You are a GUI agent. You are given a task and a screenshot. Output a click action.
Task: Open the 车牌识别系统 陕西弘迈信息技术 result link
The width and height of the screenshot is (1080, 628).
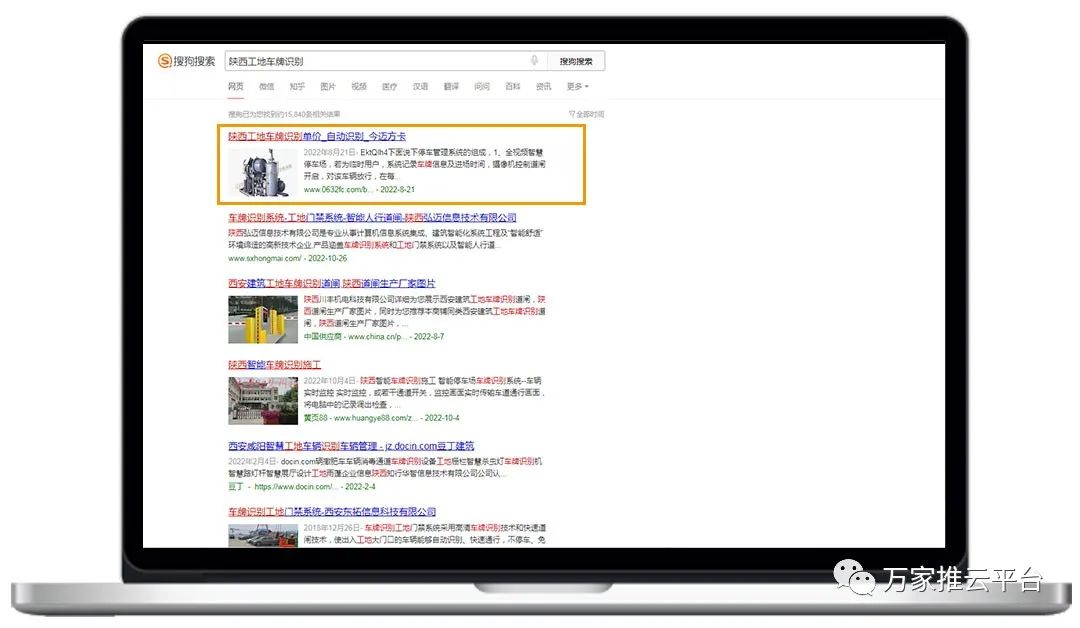372,218
